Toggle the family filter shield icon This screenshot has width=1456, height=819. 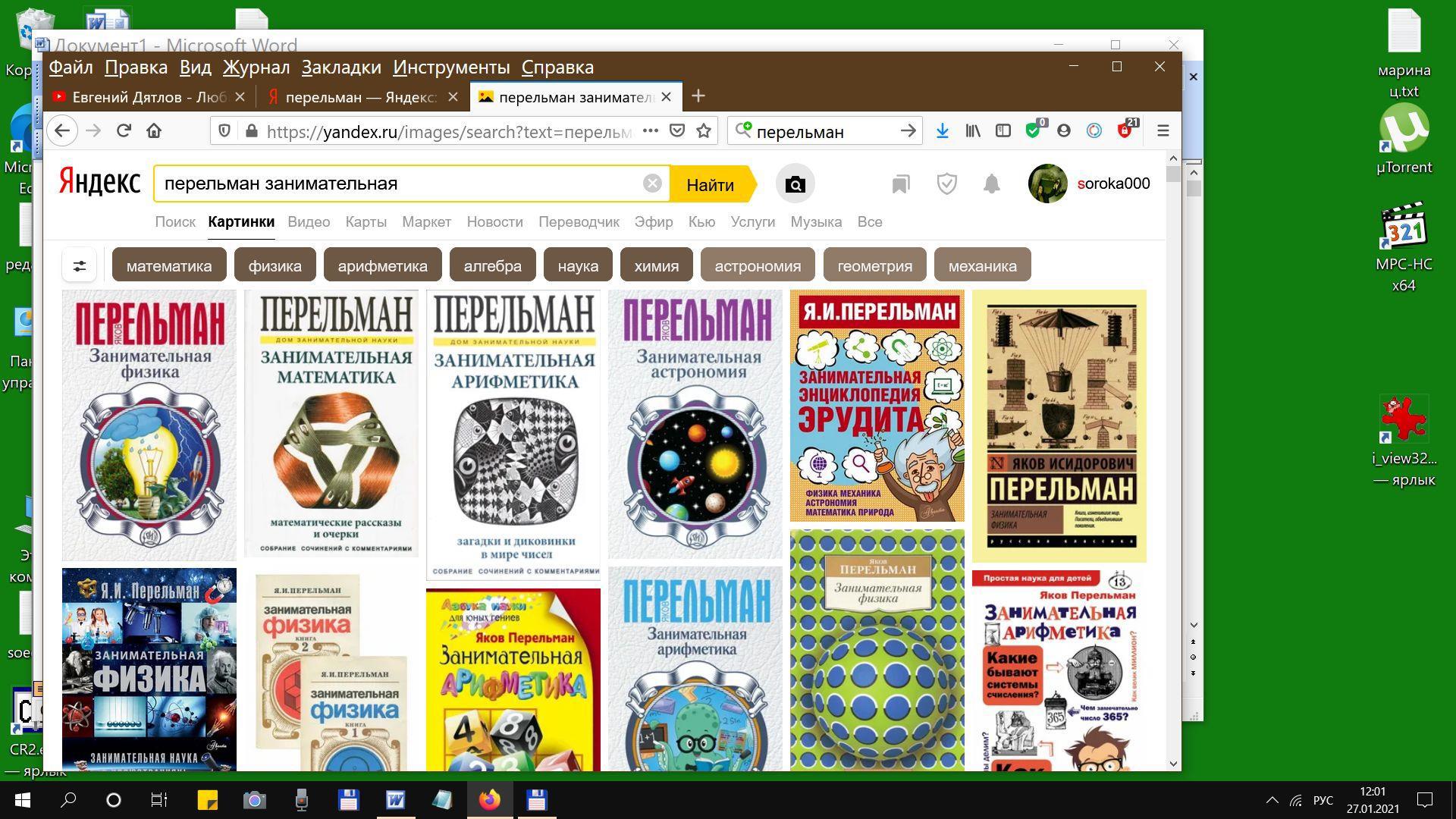[x=946, y=184]
